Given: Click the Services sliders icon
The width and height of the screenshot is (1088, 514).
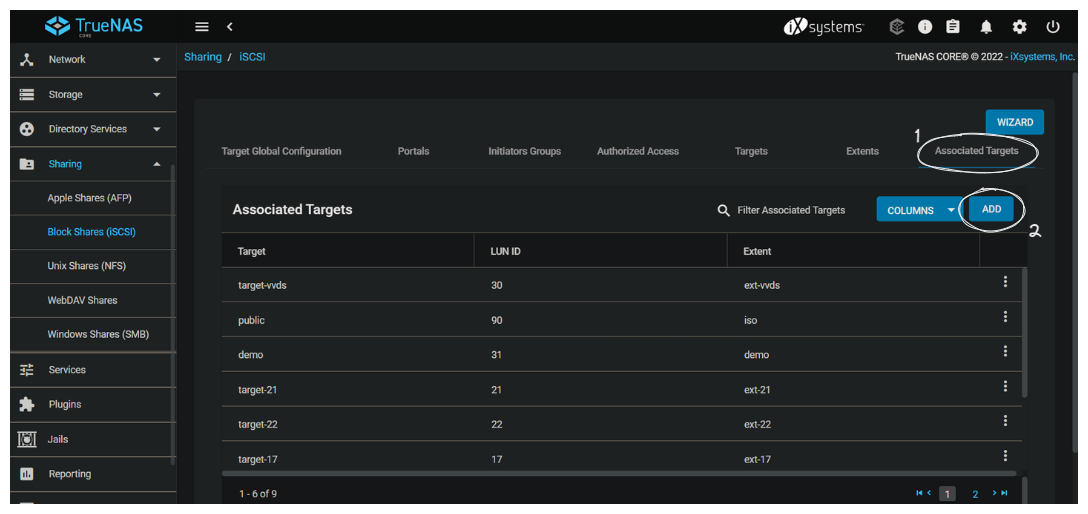Looking at the screenshot, I should point(26,370).
